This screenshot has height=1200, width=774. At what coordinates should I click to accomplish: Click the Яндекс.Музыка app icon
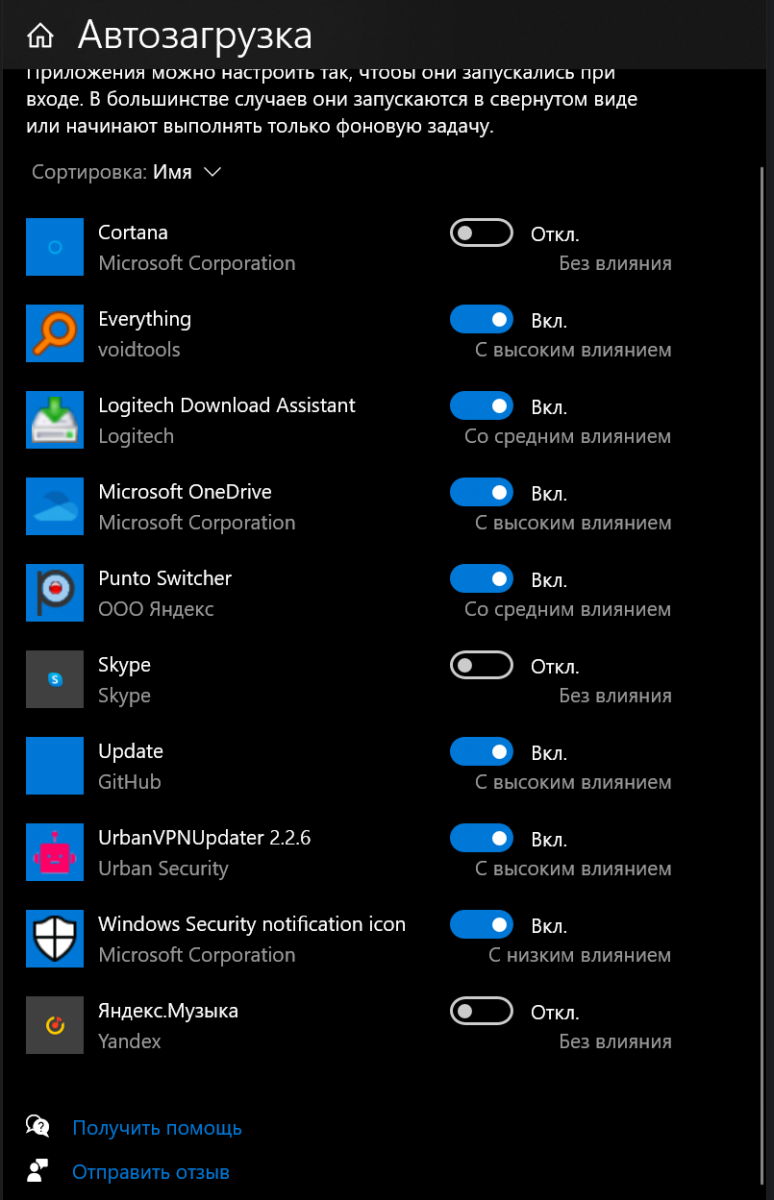(55, 1025)
